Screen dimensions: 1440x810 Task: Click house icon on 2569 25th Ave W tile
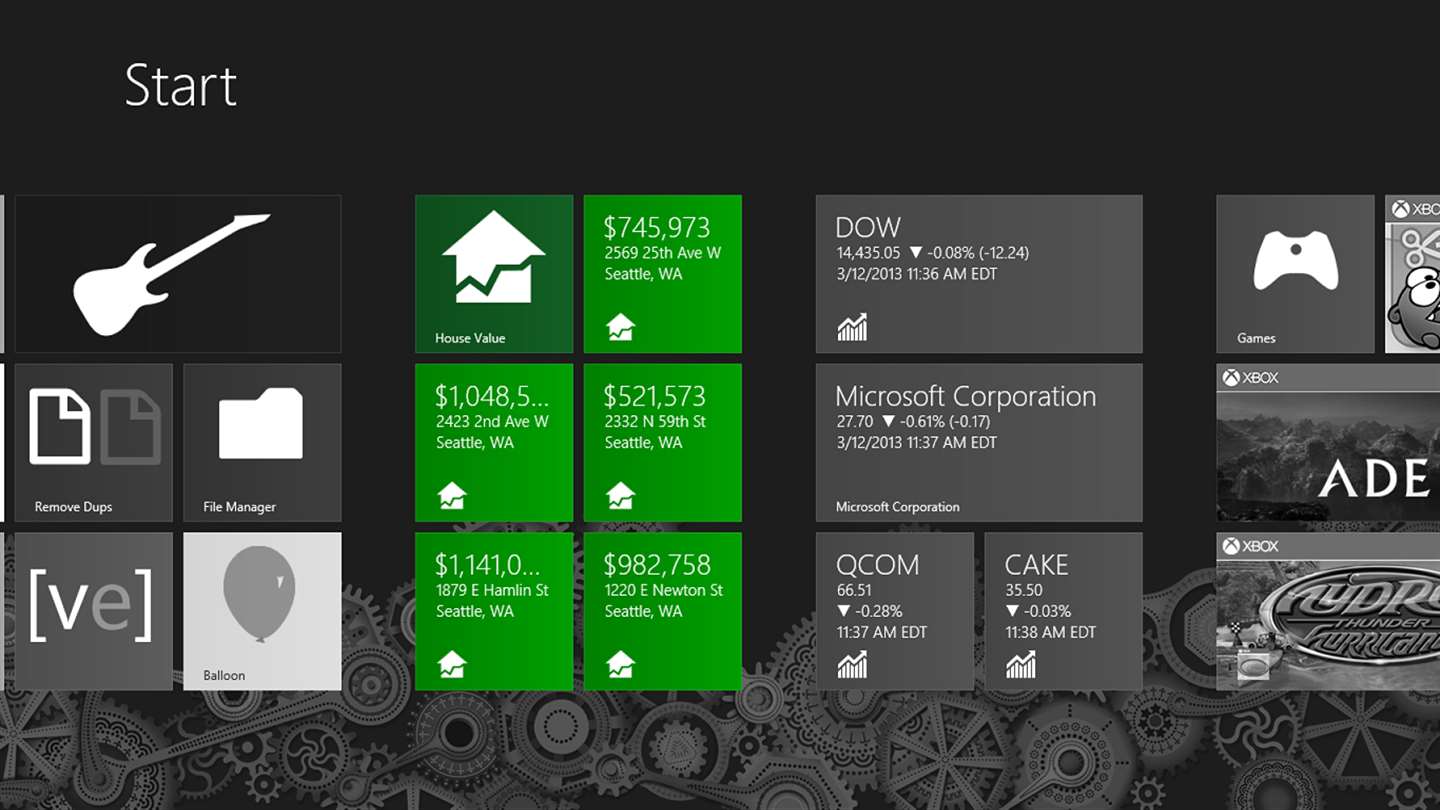click(x=620, y=327)
